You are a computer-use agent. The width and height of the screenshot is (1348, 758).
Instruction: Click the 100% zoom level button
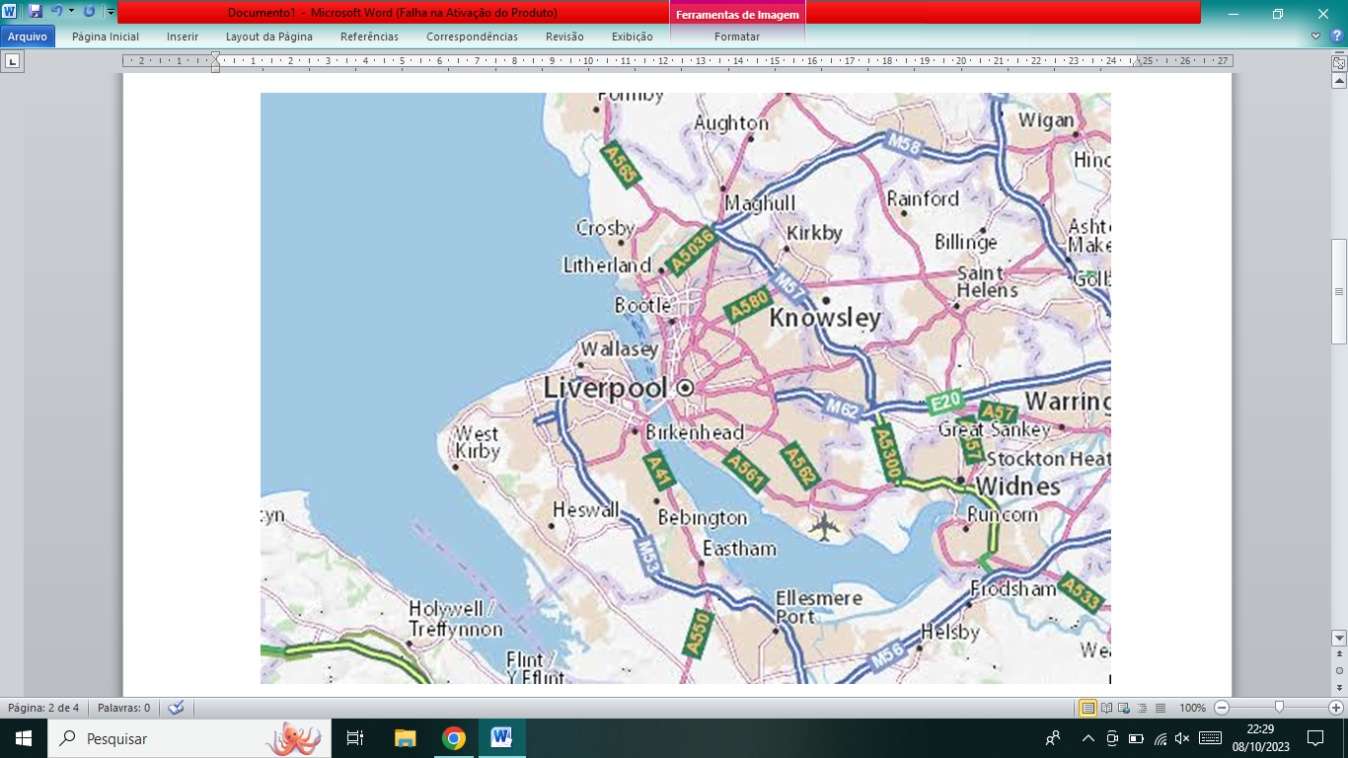1192,708
